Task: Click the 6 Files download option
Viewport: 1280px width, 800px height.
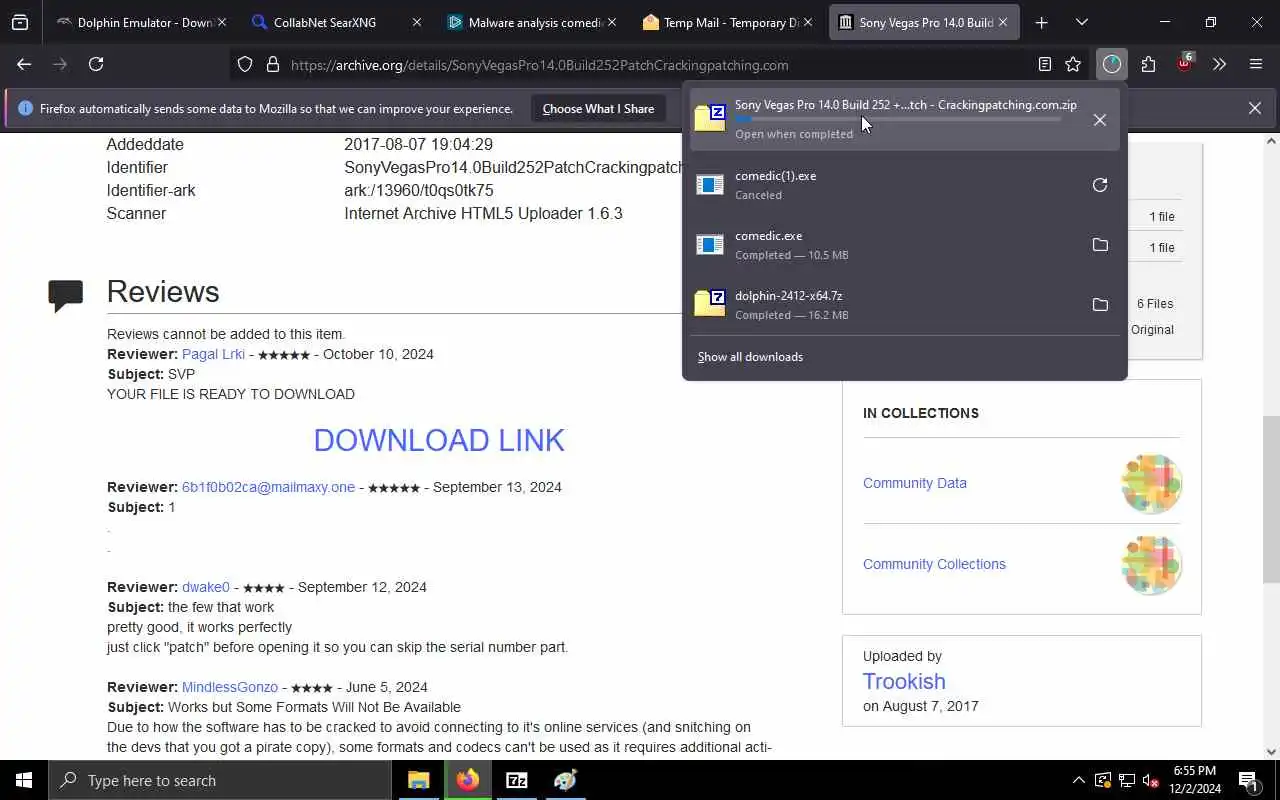Action: [1155, 304]
